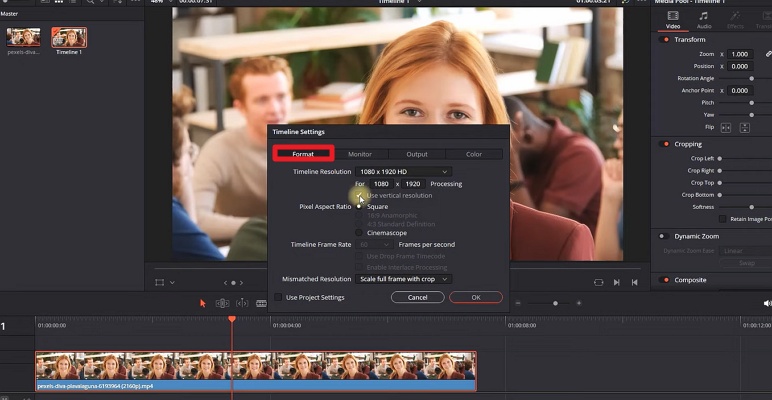
Task: Toggle the Cropping section switch
Action: pos(664,144)
